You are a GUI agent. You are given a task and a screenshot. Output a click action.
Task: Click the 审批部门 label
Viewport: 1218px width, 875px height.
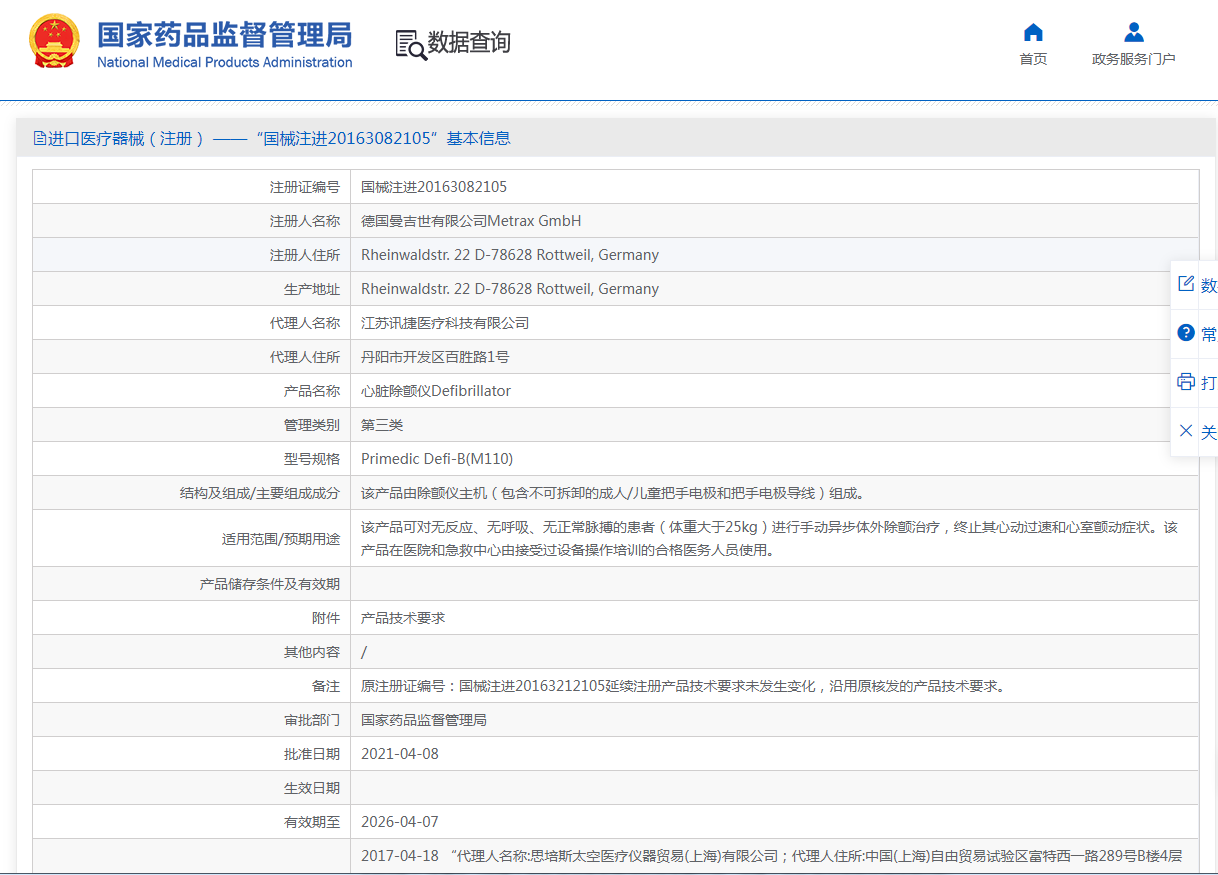(x=312, y=720)
